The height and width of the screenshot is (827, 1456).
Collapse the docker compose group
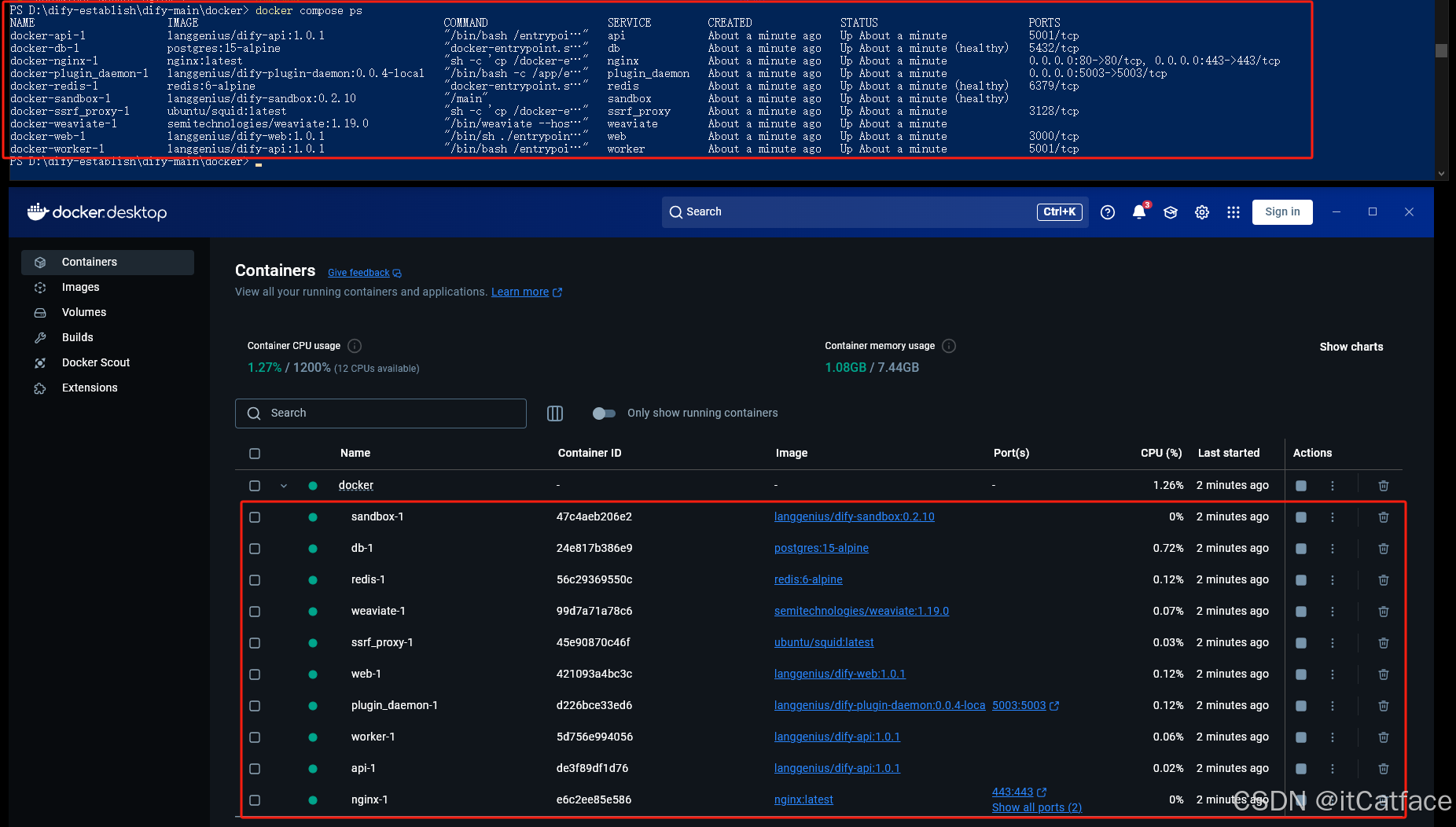tap(284, 486)
